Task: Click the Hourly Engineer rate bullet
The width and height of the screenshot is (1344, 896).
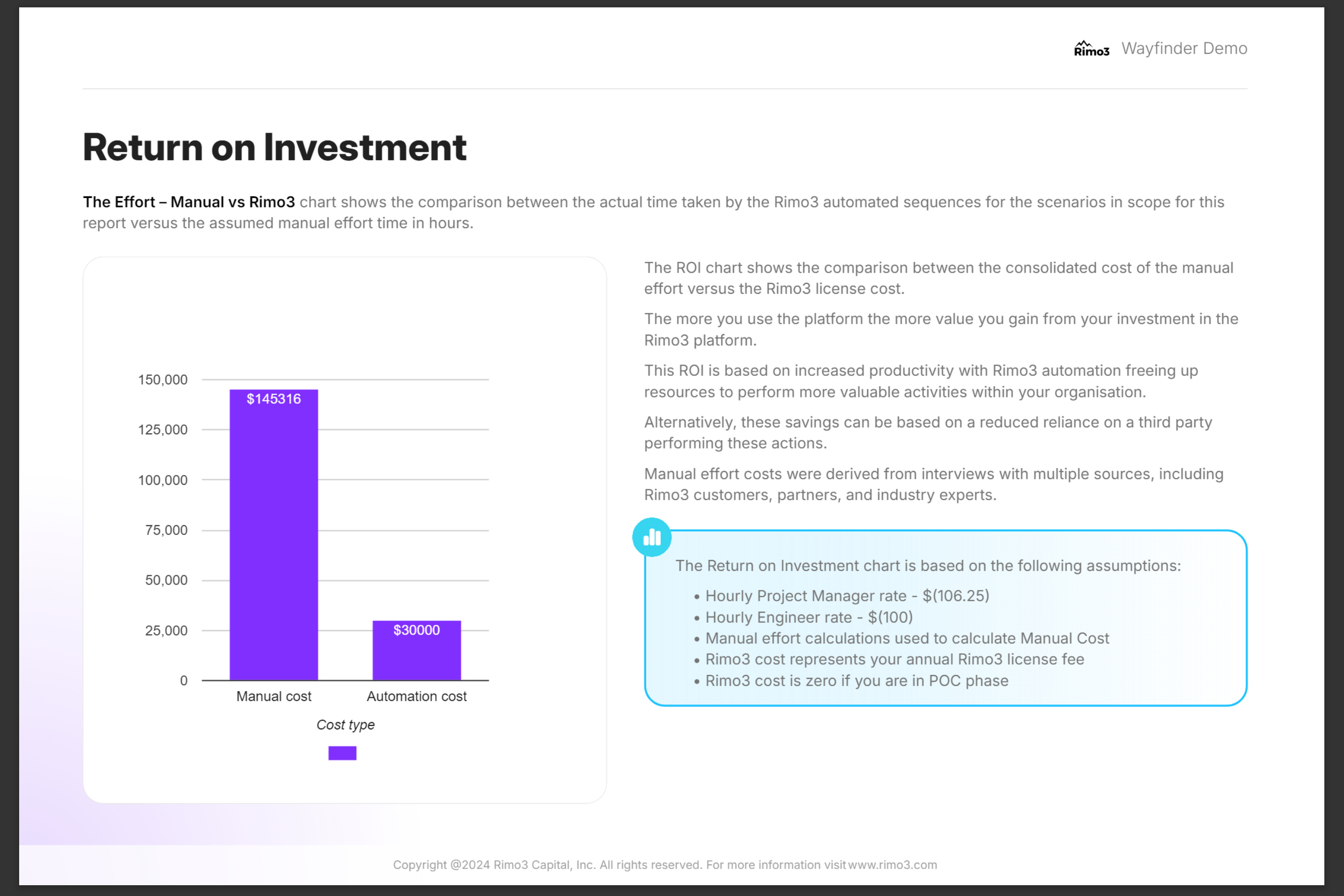Action: (x=809, y=617)
